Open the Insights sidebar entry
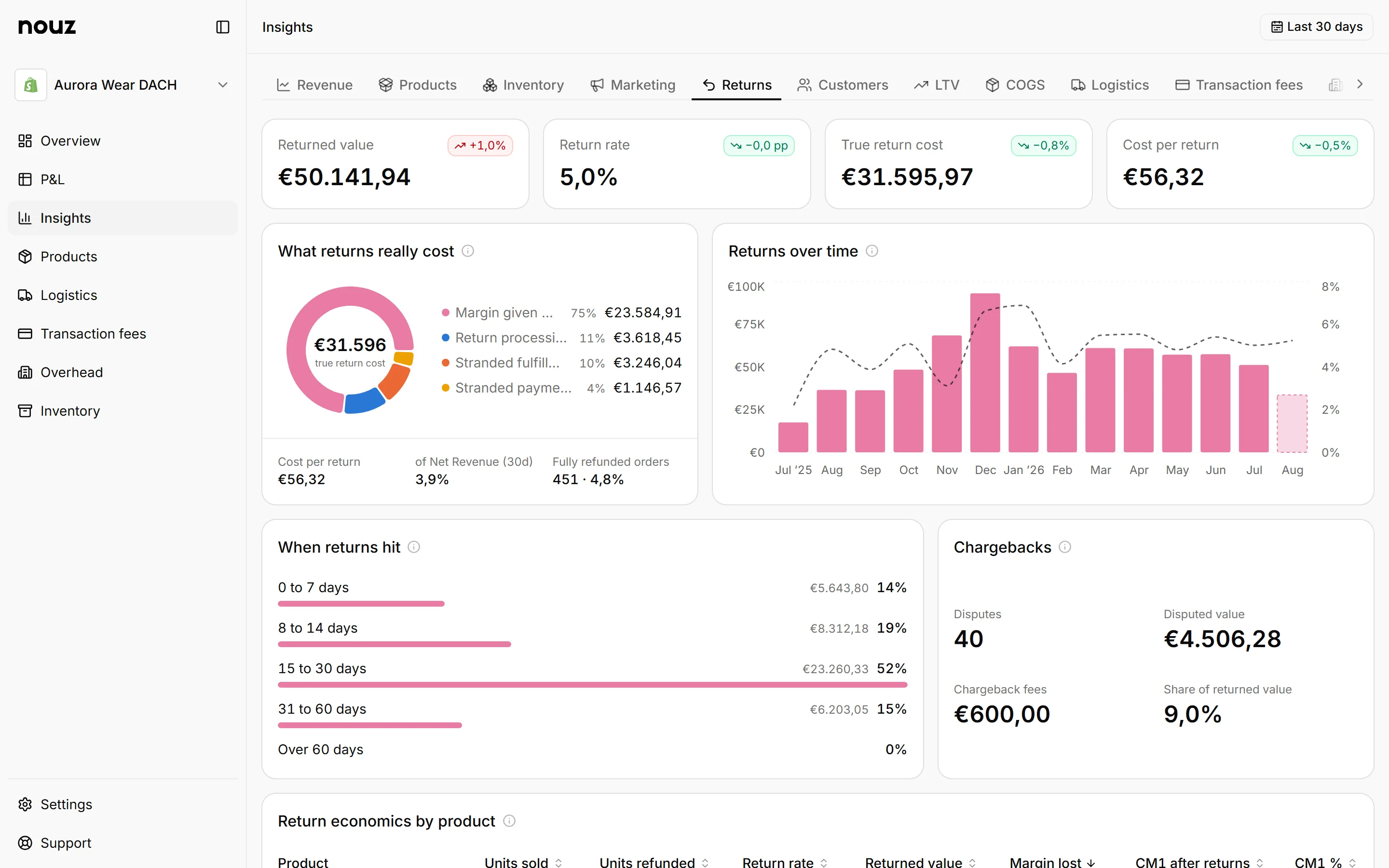This screenshot has height=868, width=1389. point(123,218)
